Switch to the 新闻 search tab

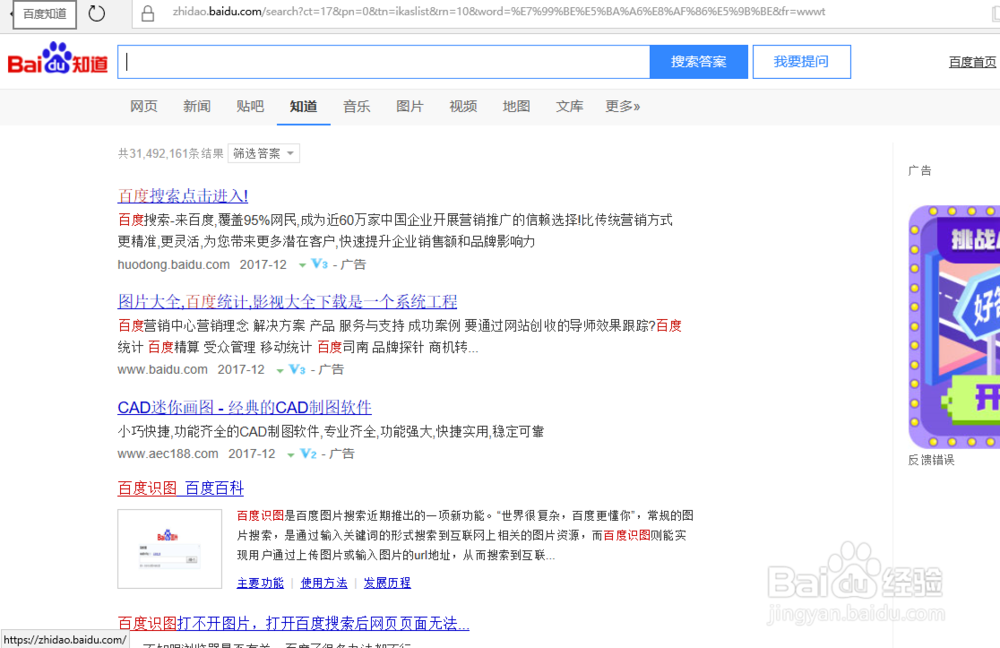(x=196, y=107)
